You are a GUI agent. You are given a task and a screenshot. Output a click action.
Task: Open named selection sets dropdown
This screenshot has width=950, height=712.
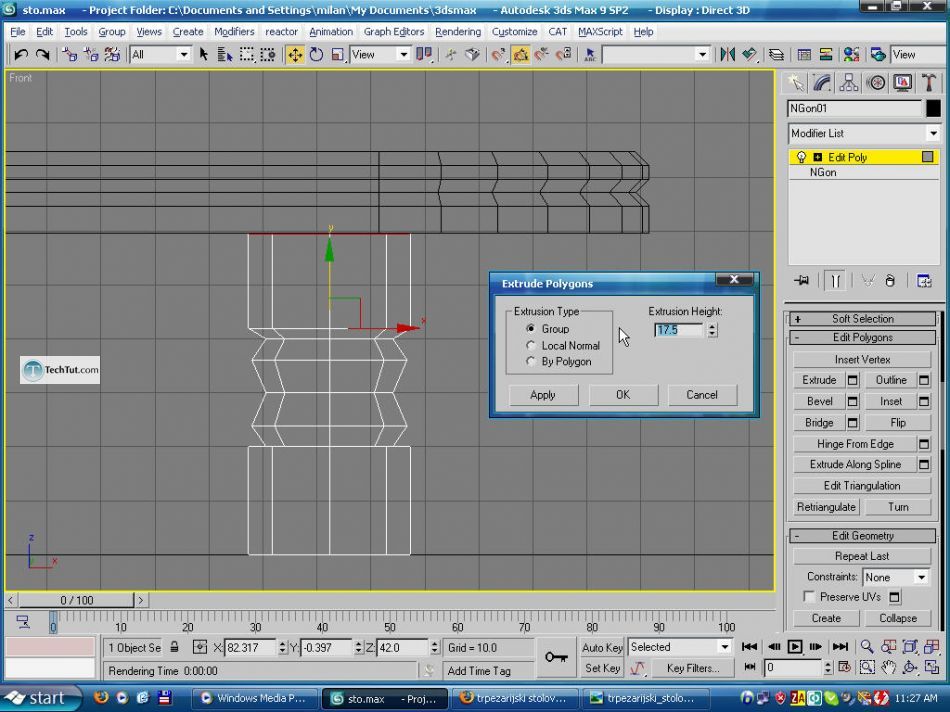(x=702, y=55)
